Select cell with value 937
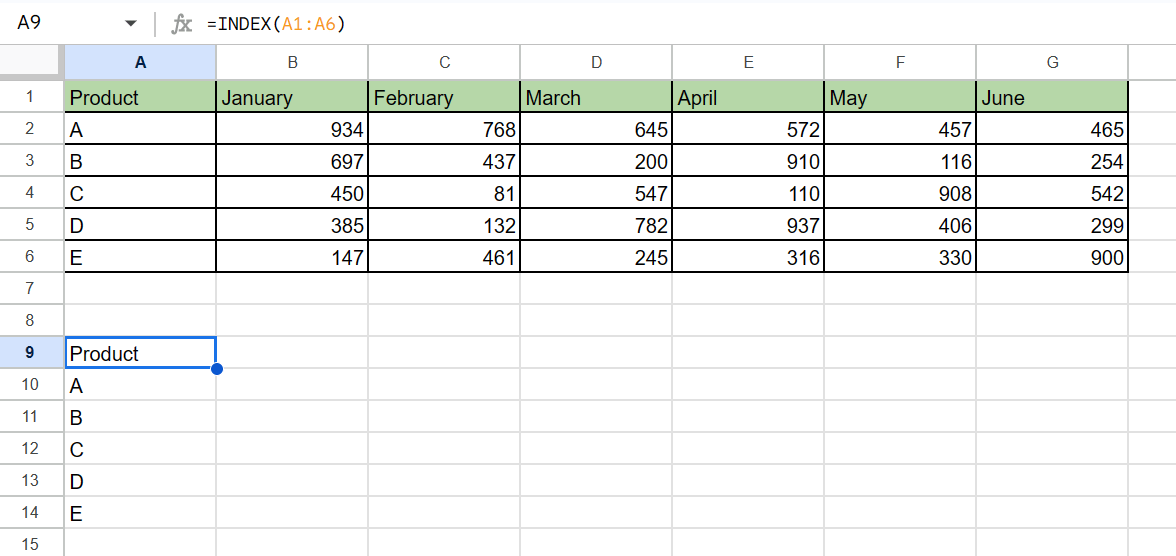The width and height of the screenshot is (1176, 556). [x=748, y=225]
